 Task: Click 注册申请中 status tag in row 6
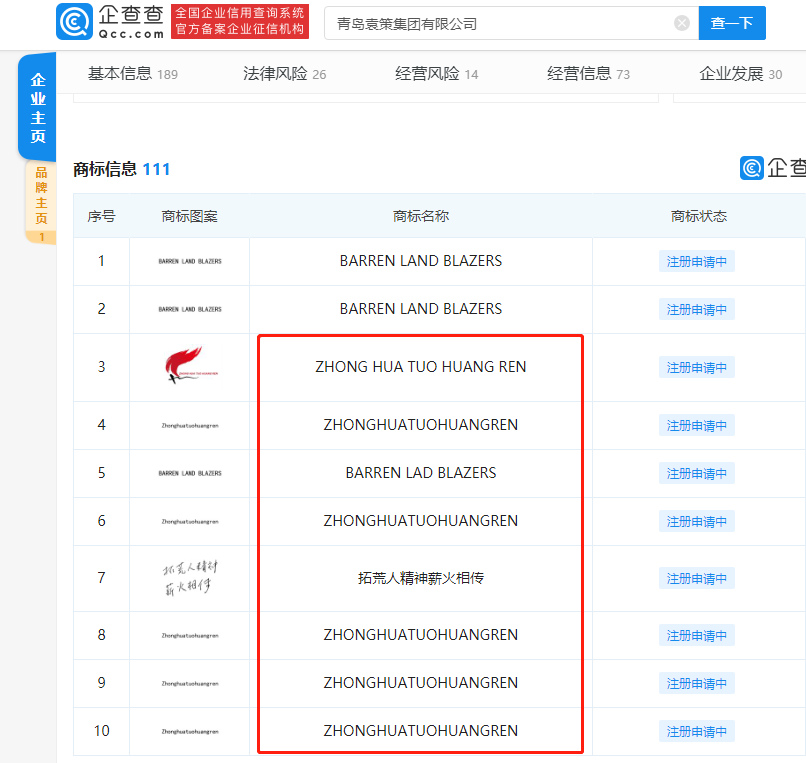tap(697, 522)
